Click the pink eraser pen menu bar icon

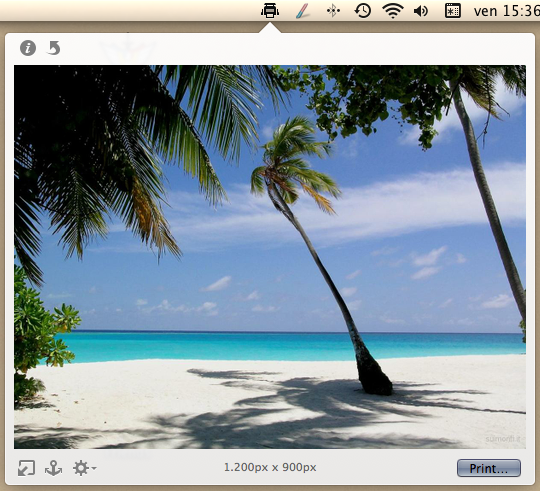tap(302, 11)
